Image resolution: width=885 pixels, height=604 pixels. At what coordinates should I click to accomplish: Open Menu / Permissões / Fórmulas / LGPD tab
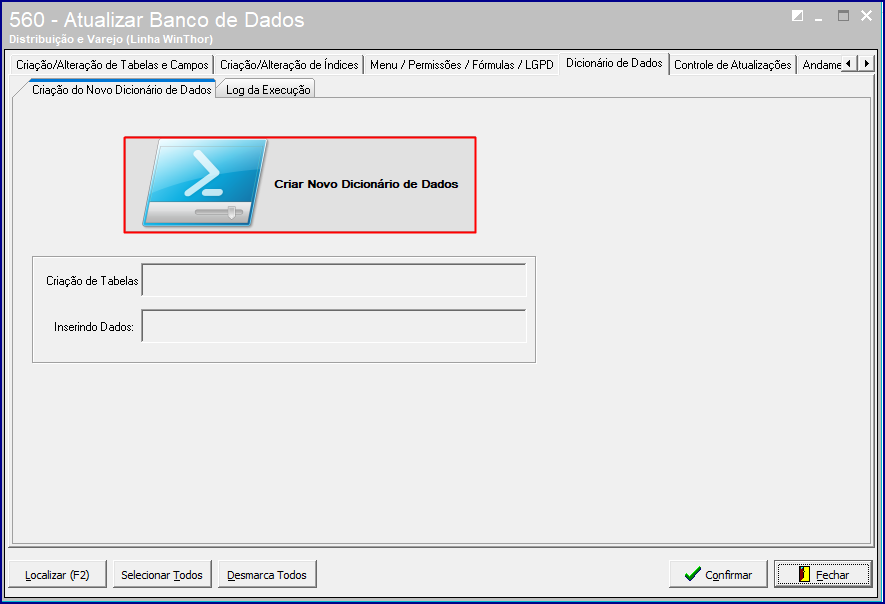point(462,65)
